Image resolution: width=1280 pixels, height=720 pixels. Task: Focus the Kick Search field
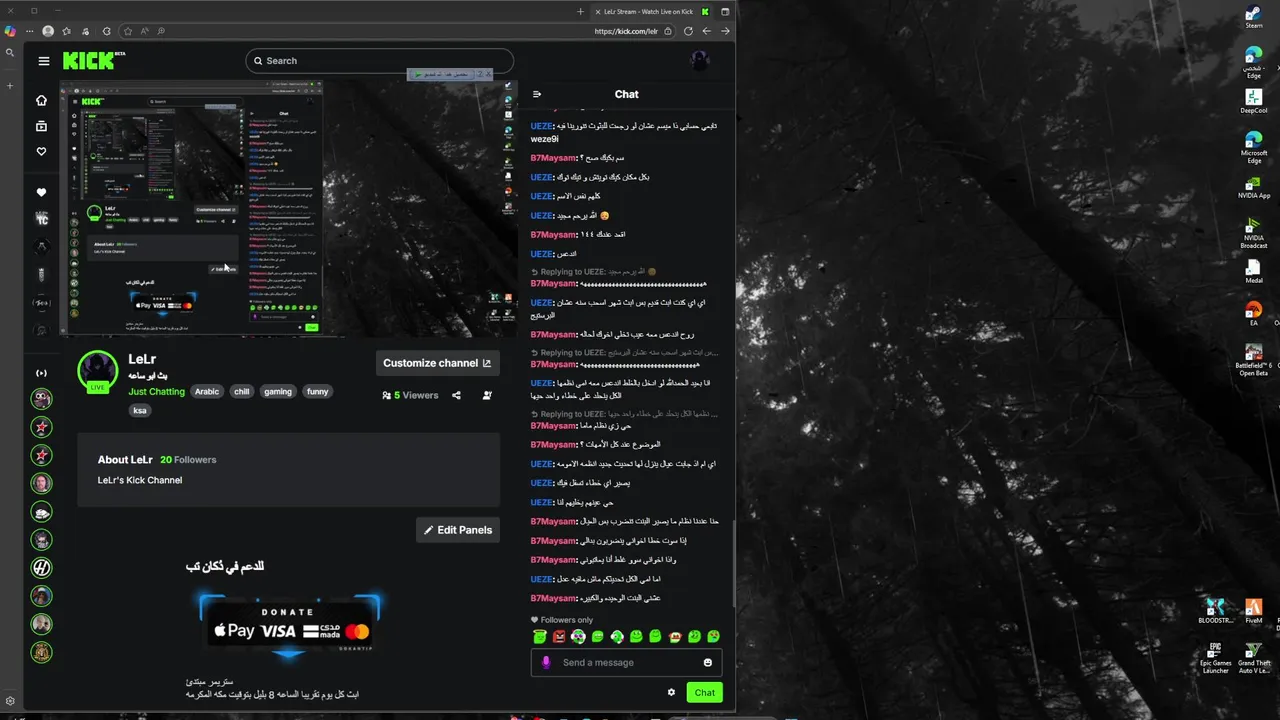(380, 61)
